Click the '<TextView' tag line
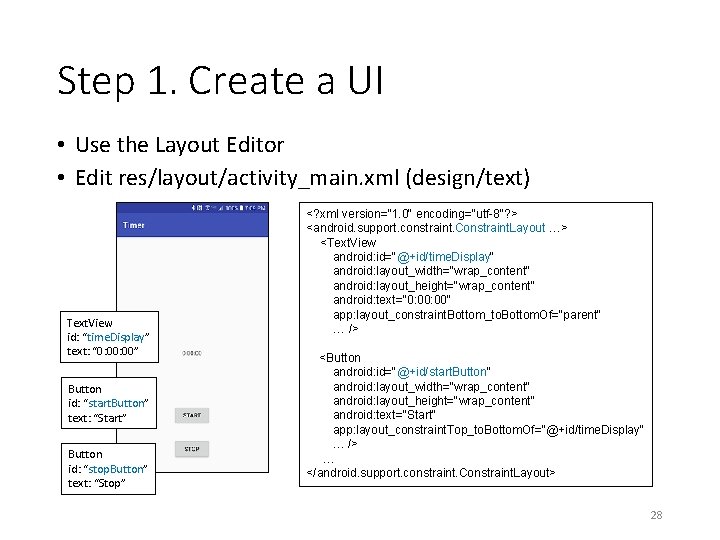 tap(348, 242)
